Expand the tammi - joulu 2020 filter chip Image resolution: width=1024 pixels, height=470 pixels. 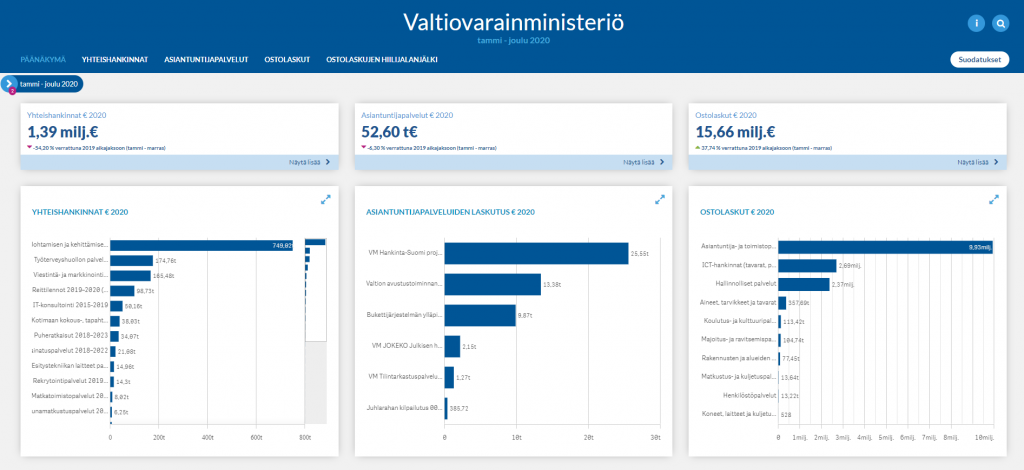[x=48, y=84]
